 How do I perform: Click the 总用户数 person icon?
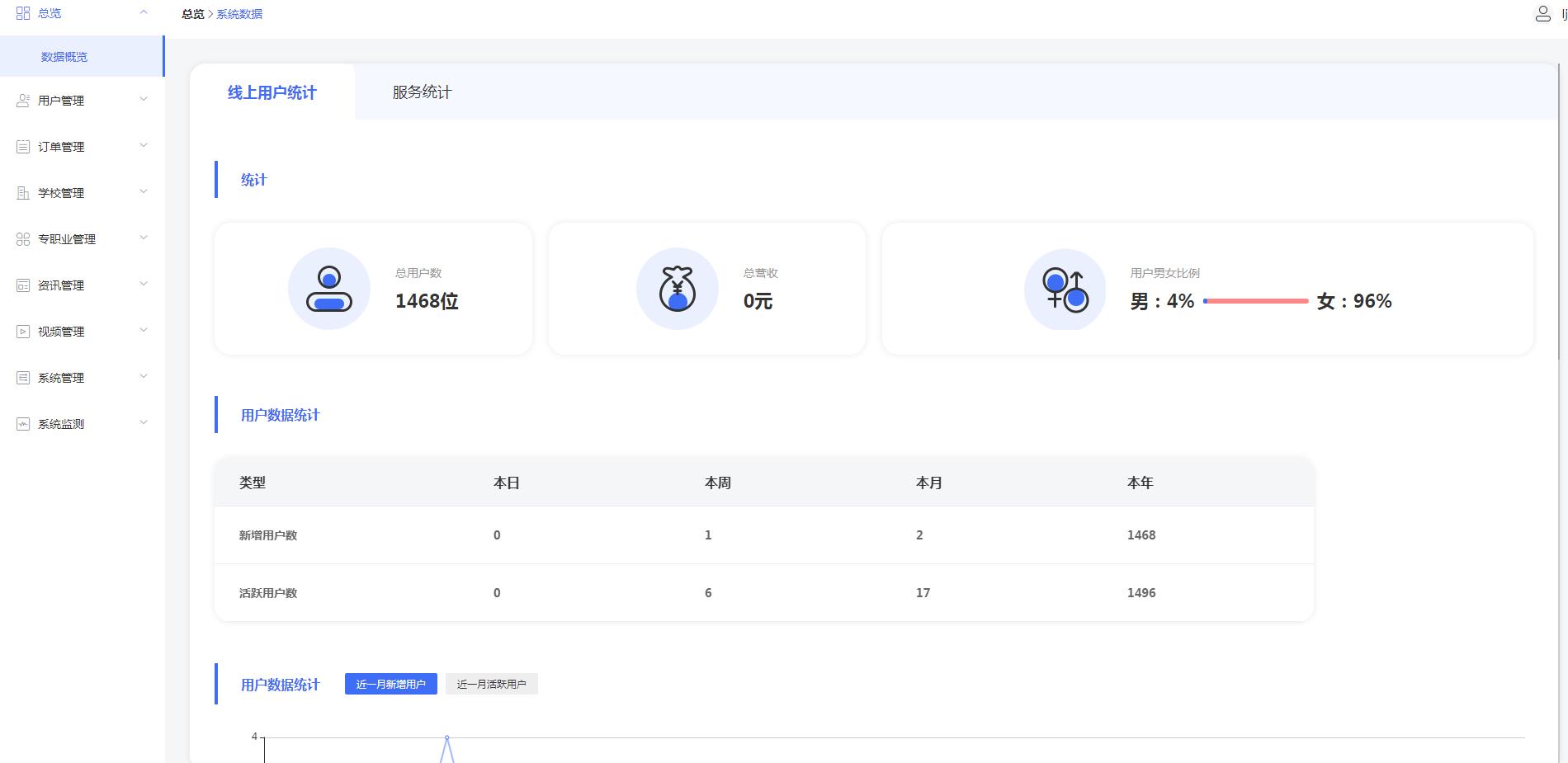click(x=329, y=289)
